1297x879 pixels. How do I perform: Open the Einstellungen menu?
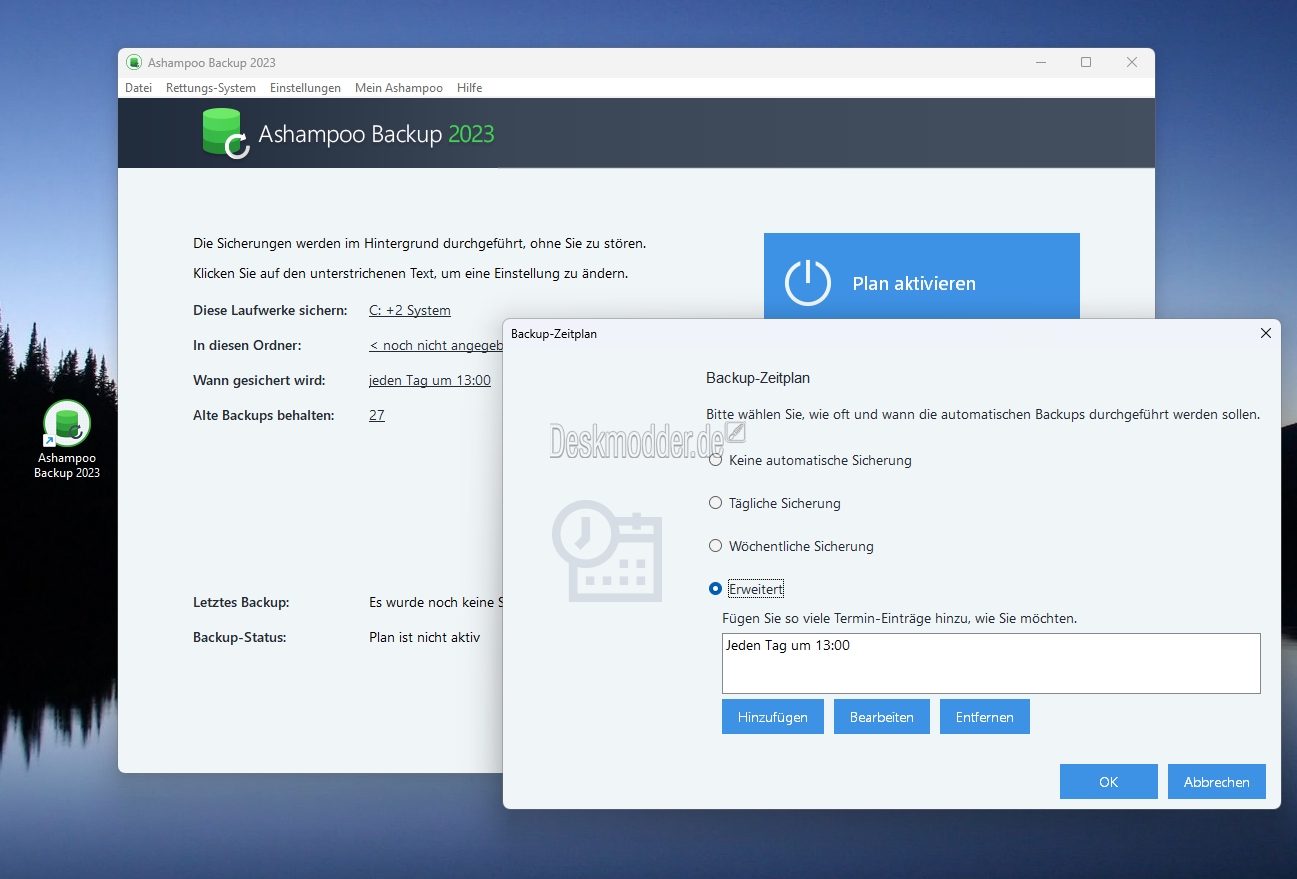point(305,88)
